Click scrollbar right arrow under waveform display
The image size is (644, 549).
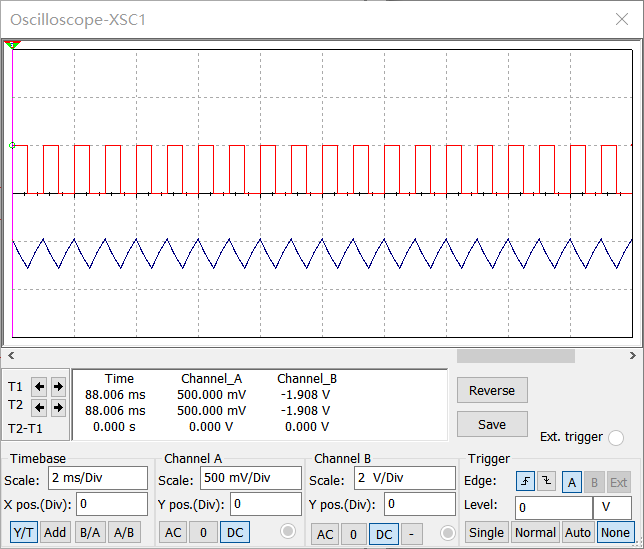tap(634, 356)
